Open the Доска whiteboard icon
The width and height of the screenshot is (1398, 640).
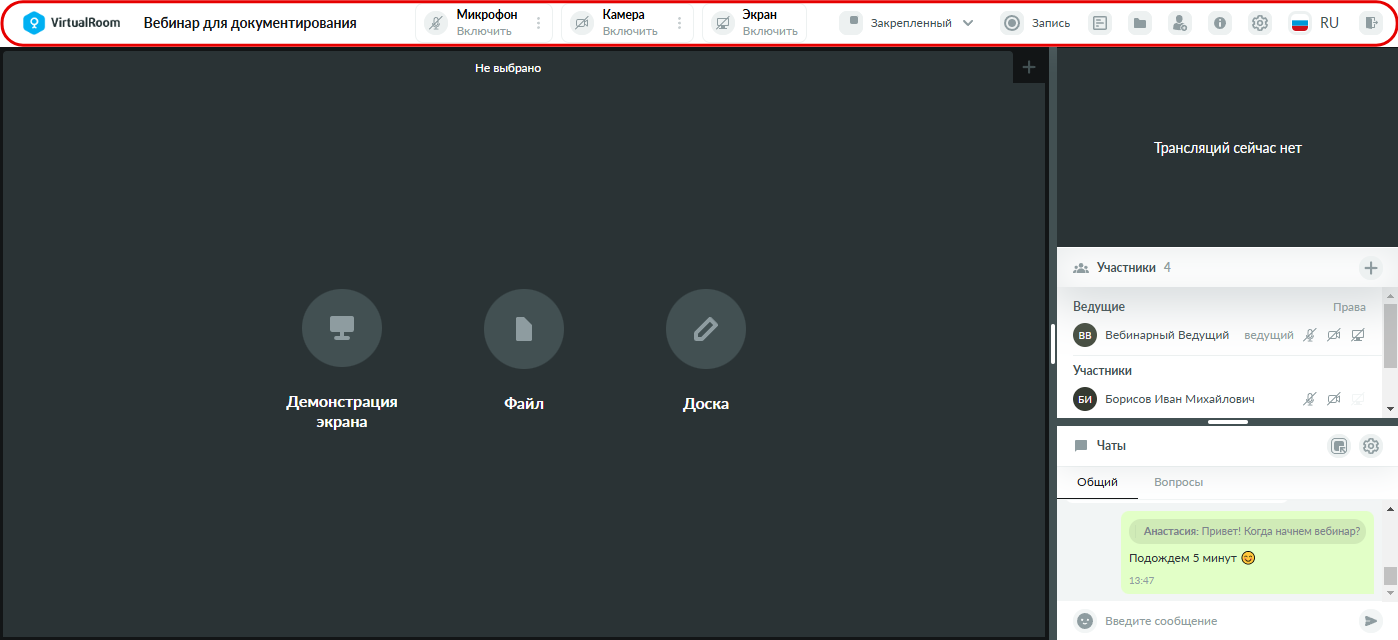point(706,329)
